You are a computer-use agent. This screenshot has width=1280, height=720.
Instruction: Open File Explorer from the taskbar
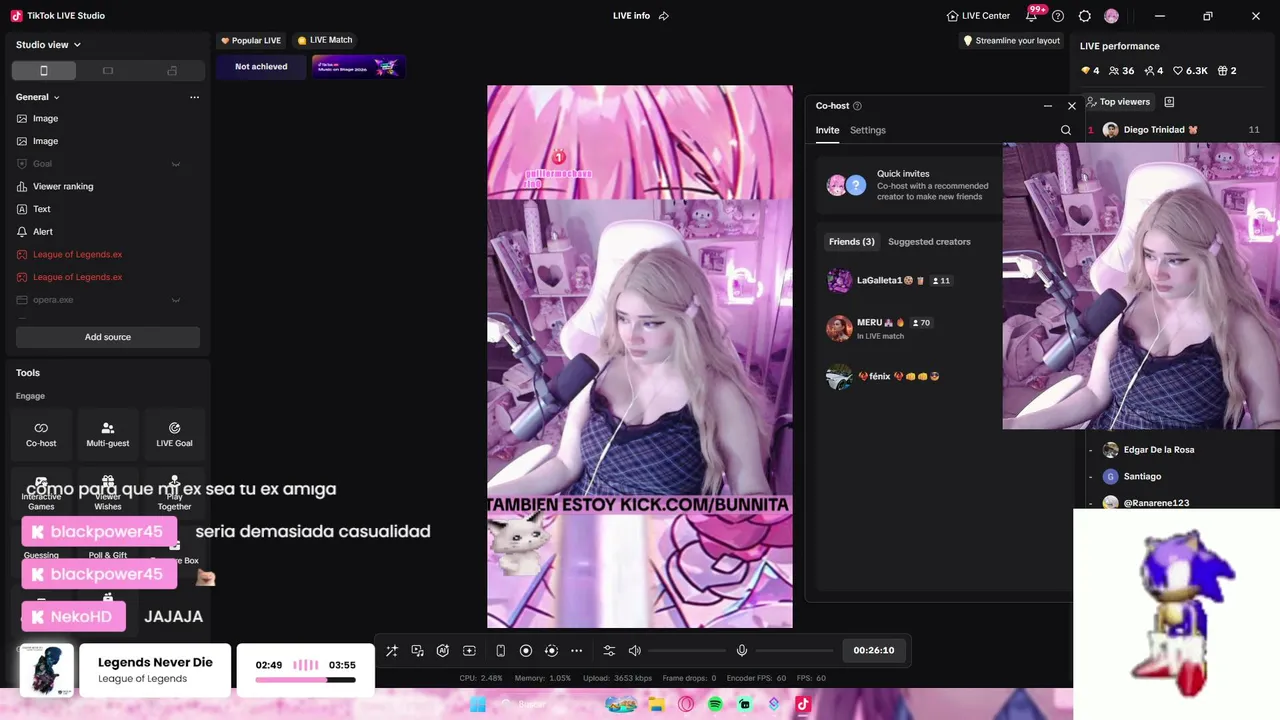(x=656, y=705)
